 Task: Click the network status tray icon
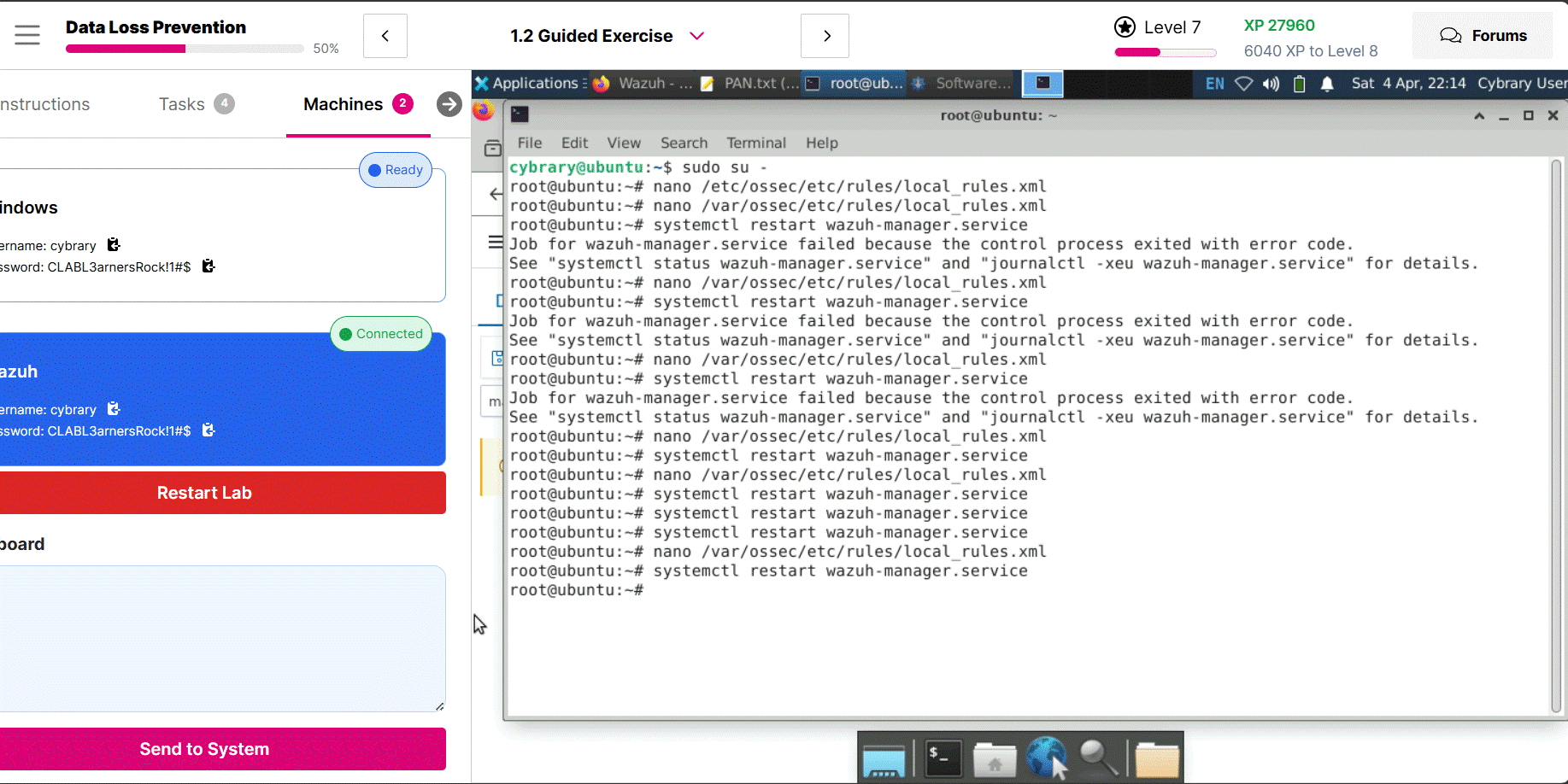(x=1244, y=84)
